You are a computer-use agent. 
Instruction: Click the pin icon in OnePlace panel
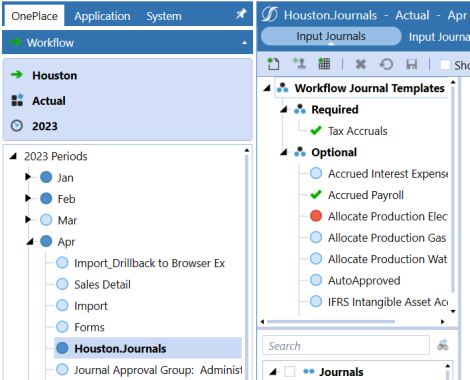tap(241, 14)
